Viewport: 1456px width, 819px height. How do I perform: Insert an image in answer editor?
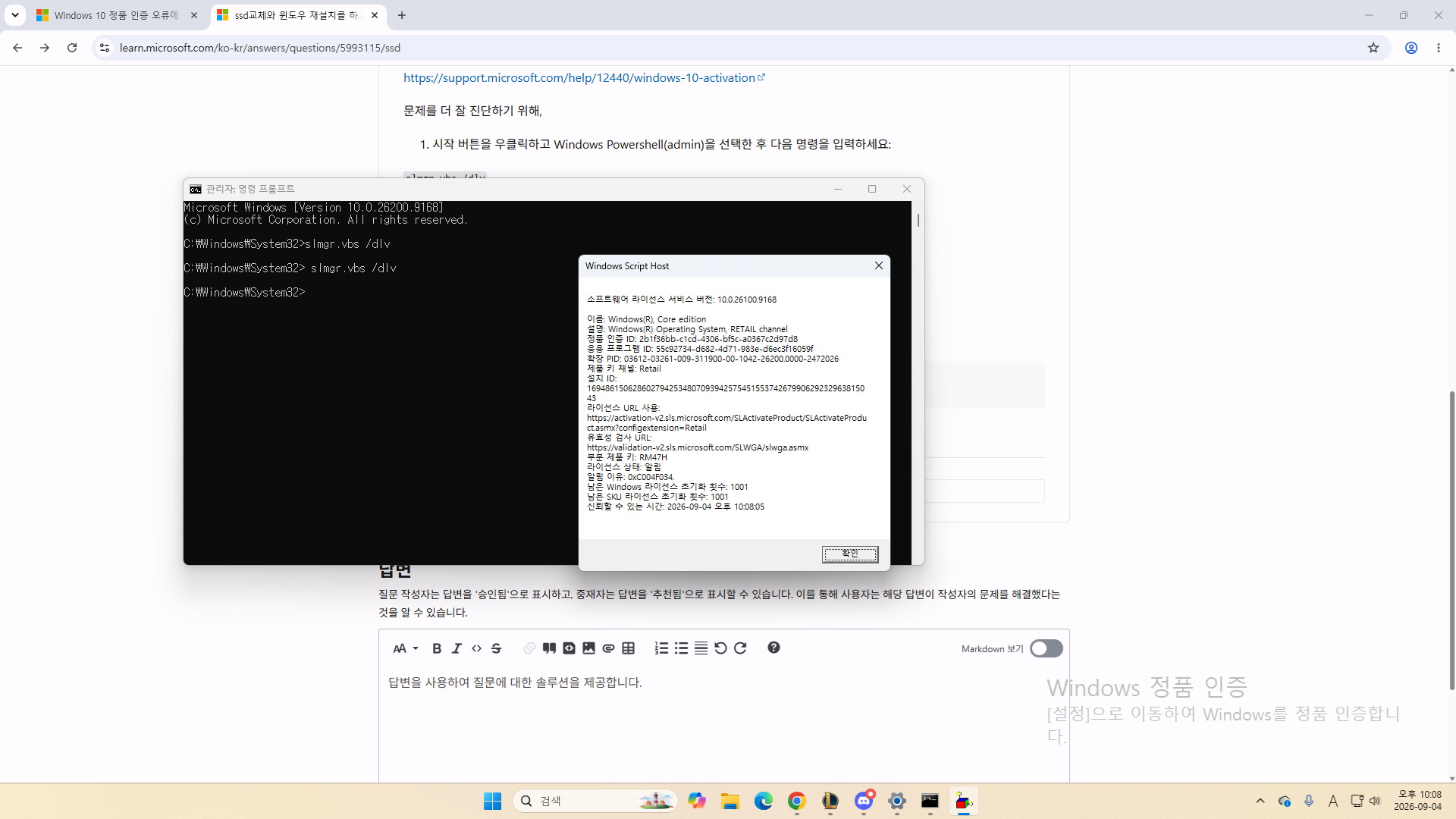(588, 648)
